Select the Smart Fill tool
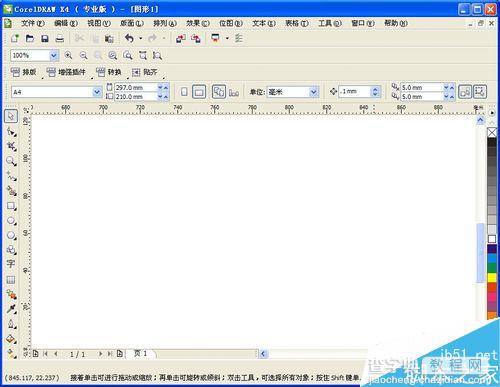 (x=11, y=191)
